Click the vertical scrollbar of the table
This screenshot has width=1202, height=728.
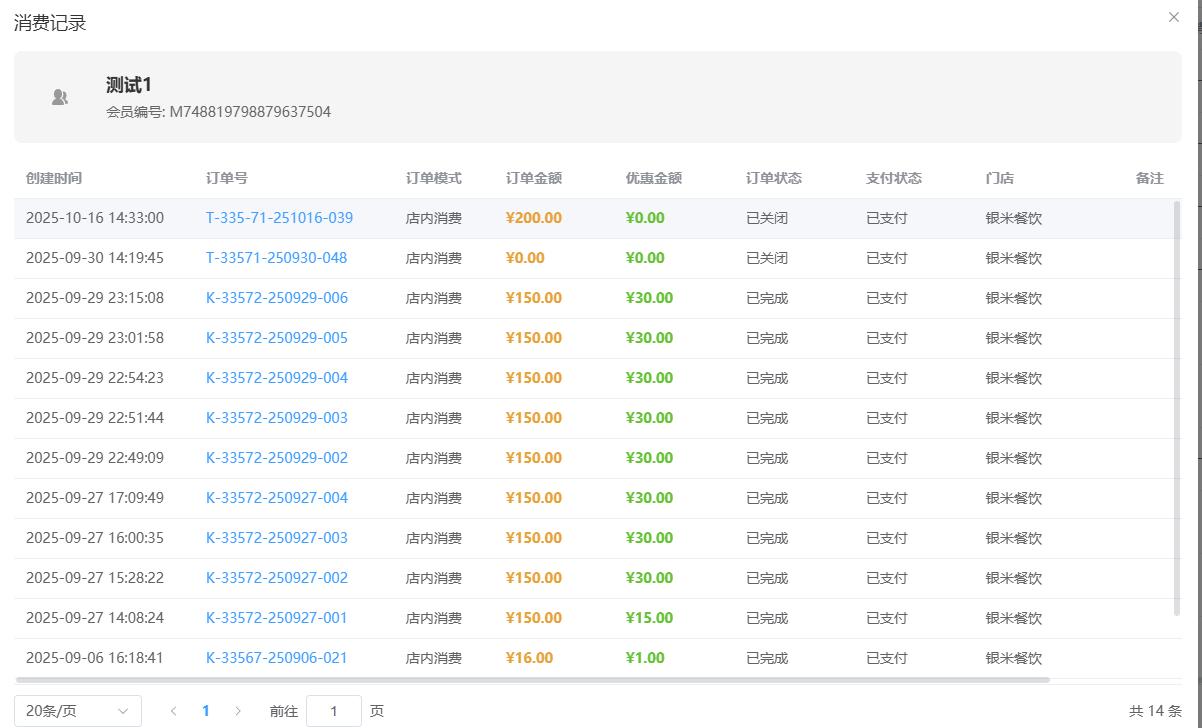(x=1177, y=400)
